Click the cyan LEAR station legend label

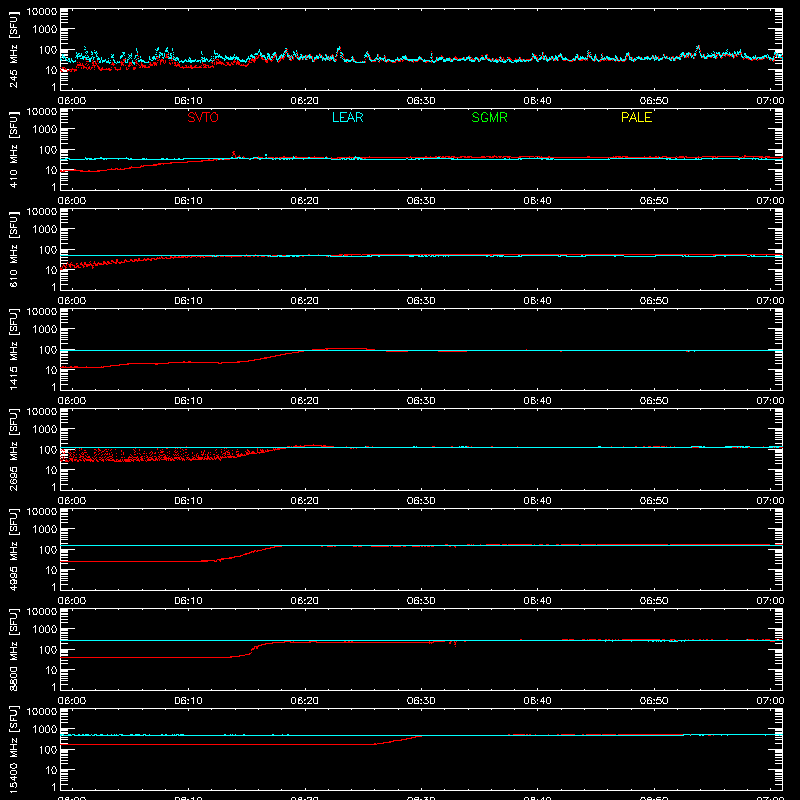(x=347, y=117)
